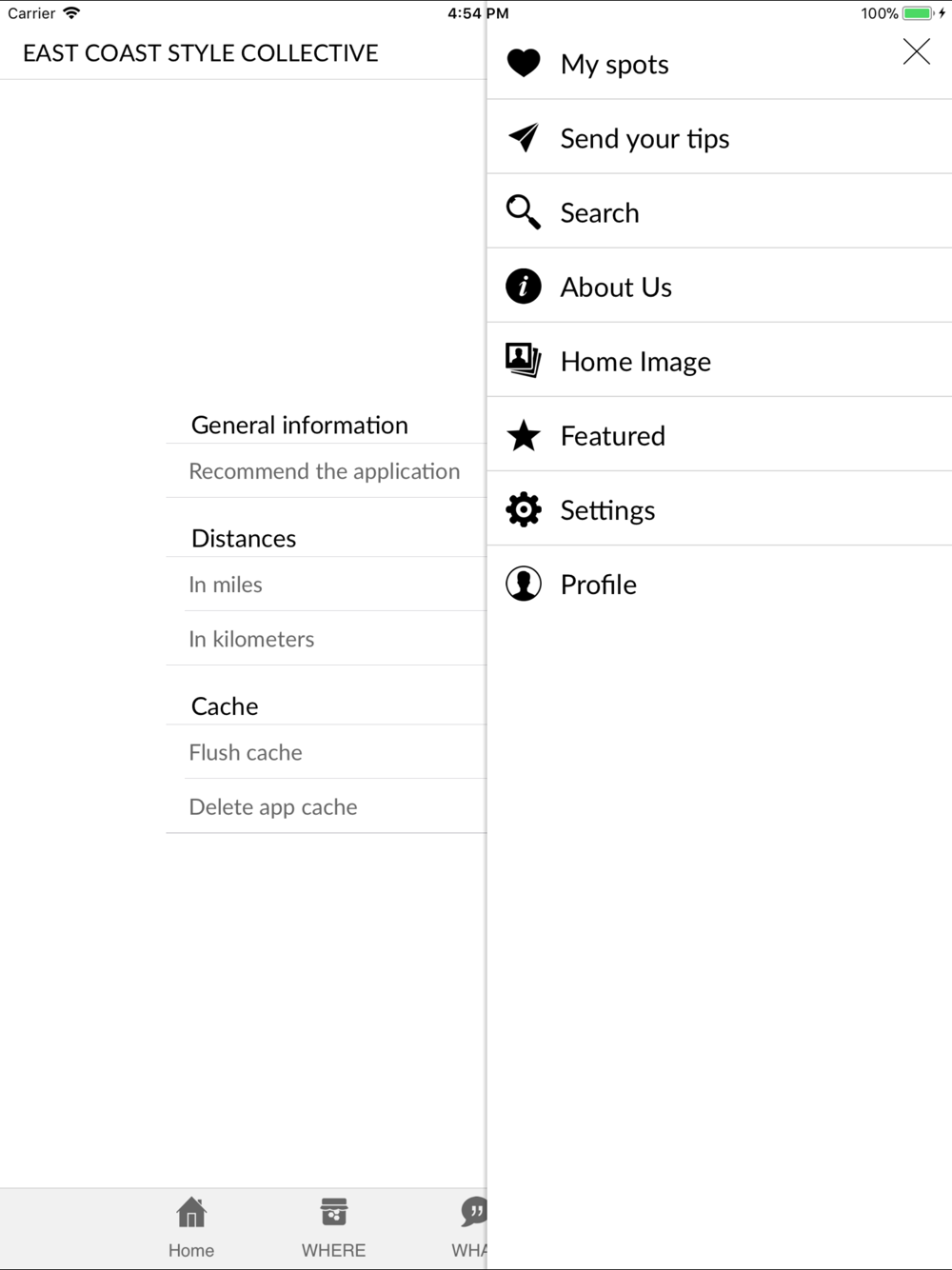Screen dimensions: 952x1270
Task: Switch to the Home tab
Action: 191,1228
